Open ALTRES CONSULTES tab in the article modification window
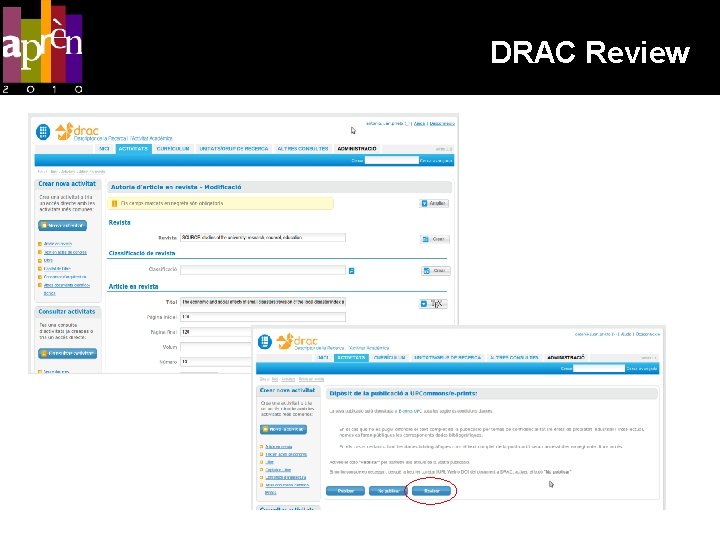This screenshot has height=540, width=720. pos(303,149)
